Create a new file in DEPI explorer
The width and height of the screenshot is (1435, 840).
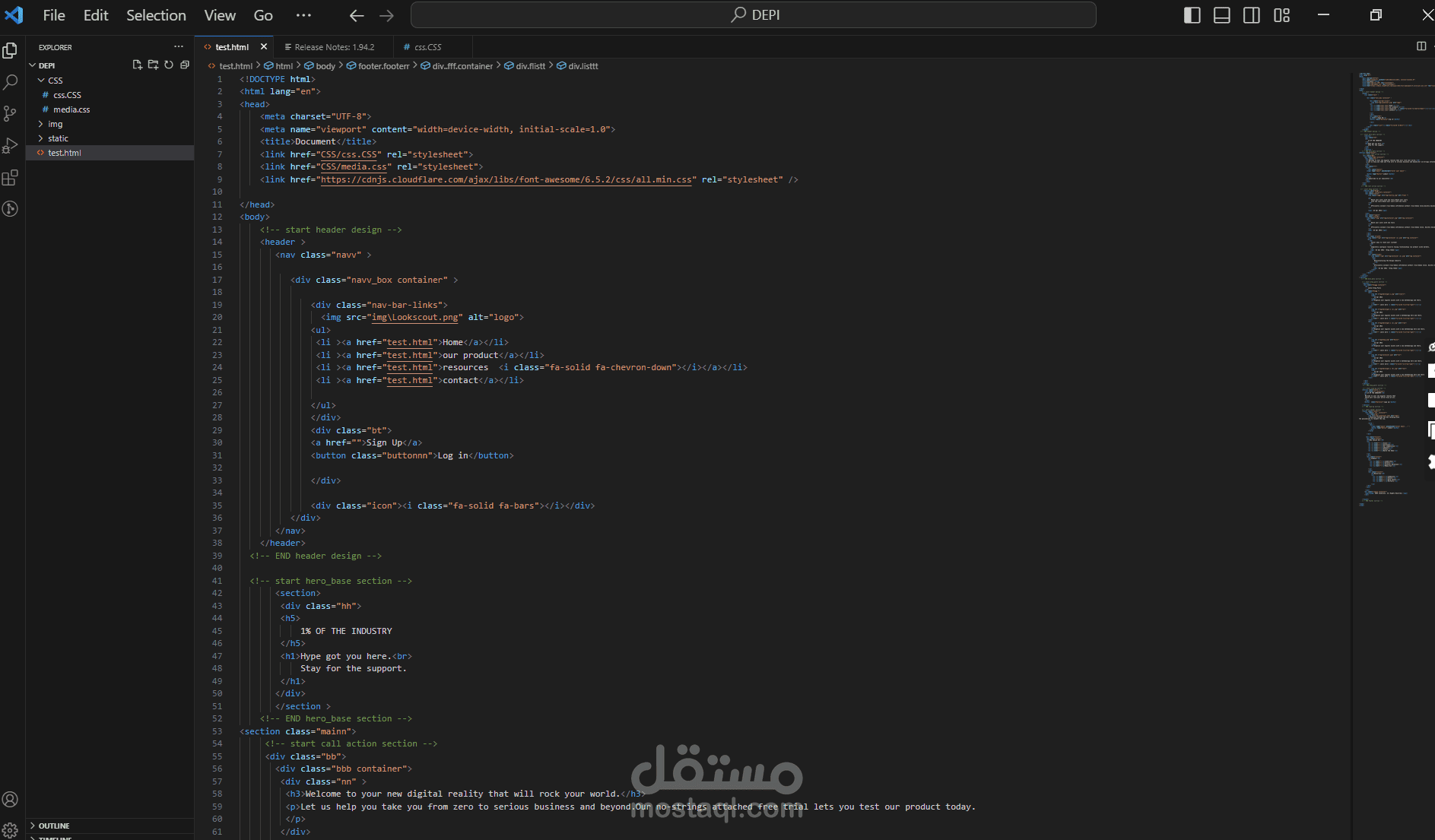(x=138, y=65)
